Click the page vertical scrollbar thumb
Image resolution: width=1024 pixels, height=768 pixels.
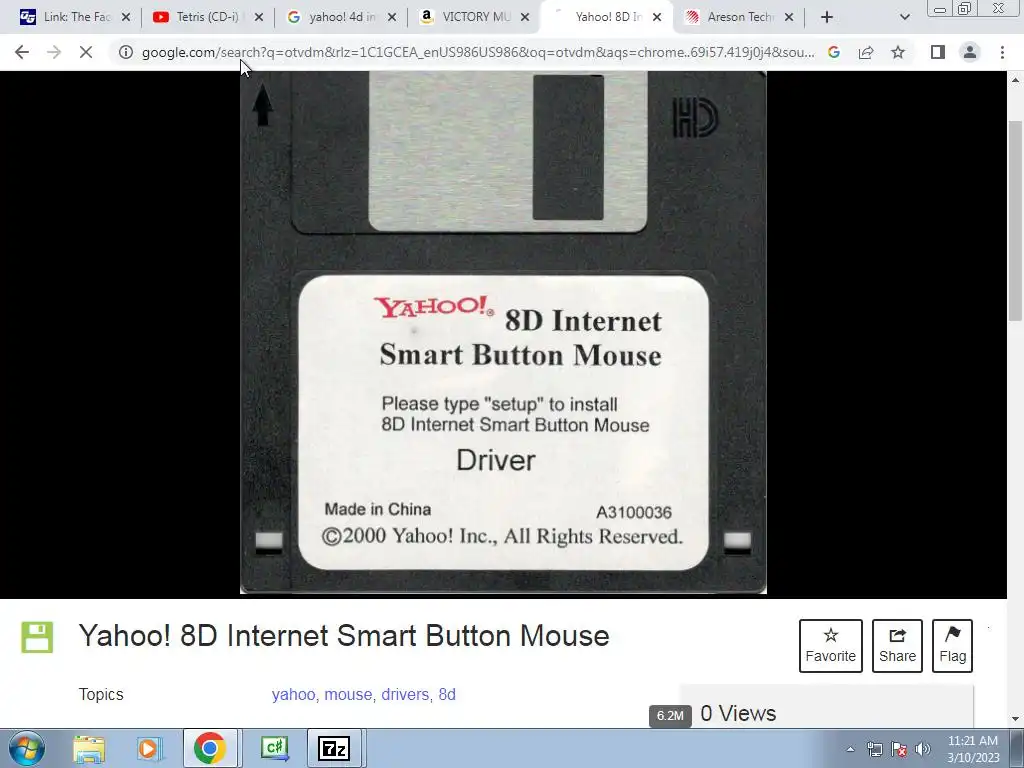1015,221
